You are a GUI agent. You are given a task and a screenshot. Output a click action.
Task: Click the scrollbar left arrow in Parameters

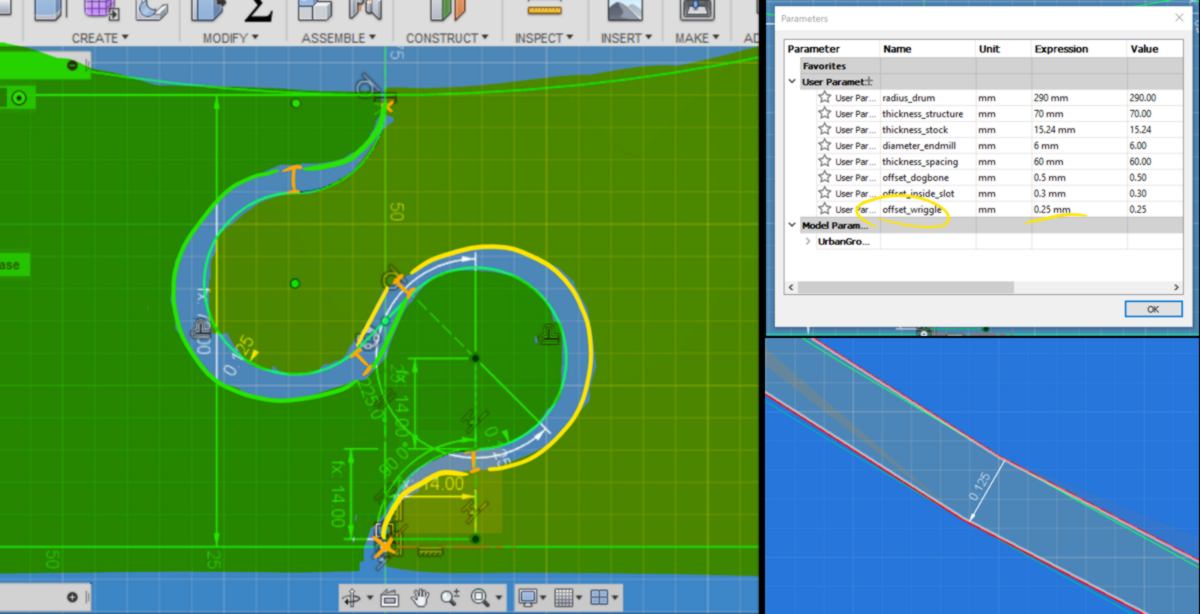(791, 287)
